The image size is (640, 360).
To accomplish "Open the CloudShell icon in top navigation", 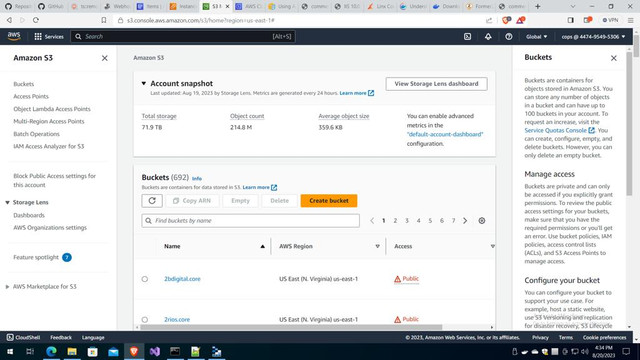I will [467, 36].
